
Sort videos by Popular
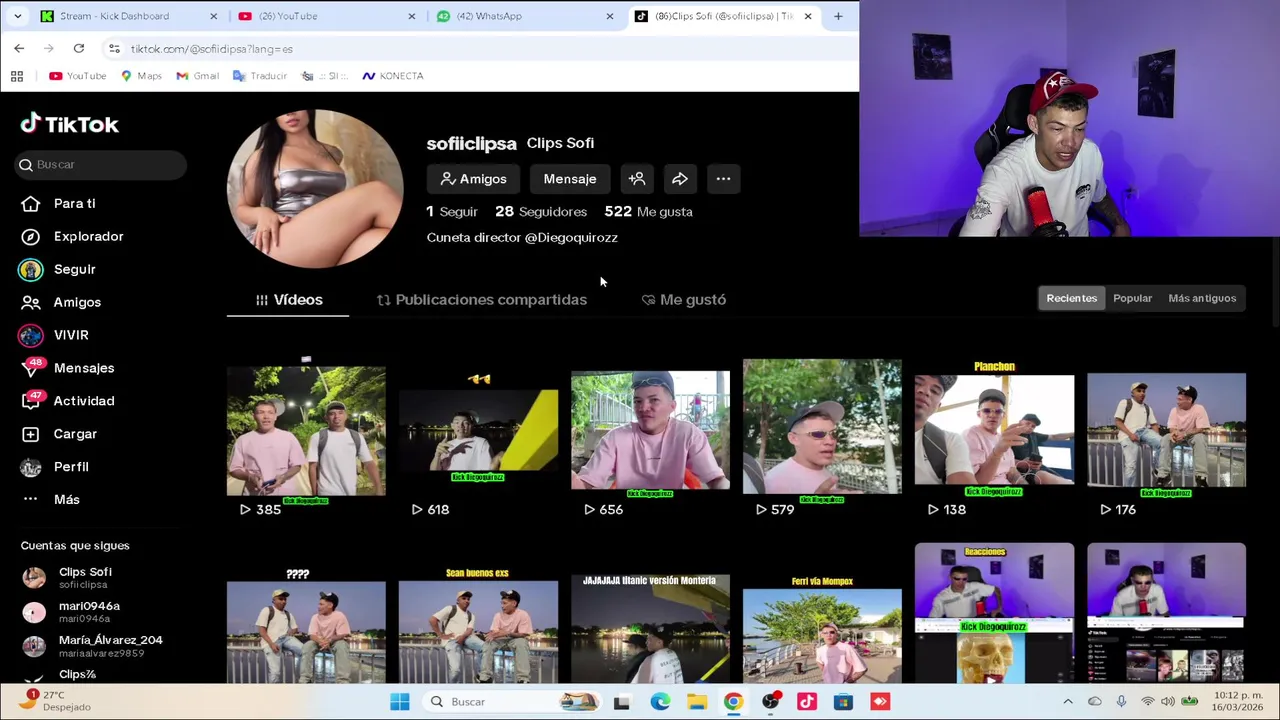coord(1132,298)
